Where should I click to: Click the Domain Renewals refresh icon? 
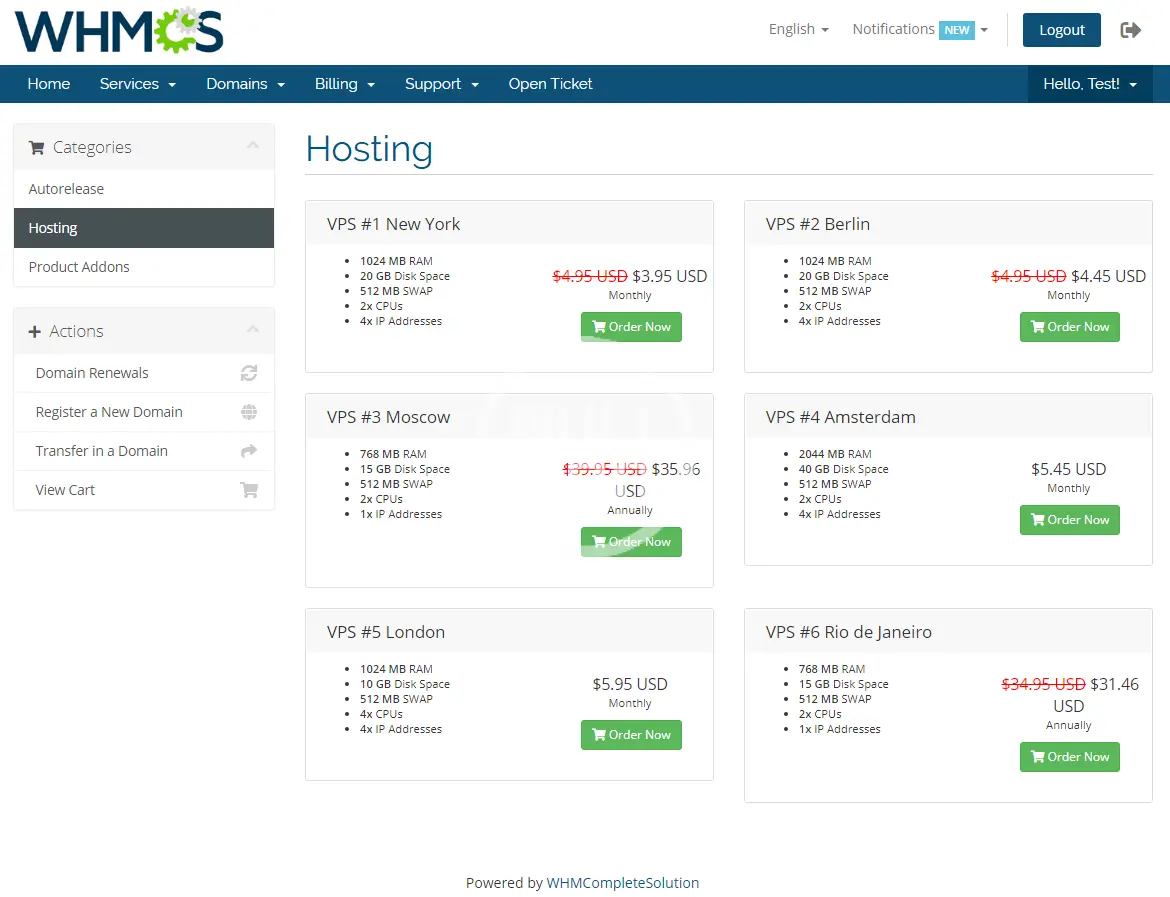[x=249, y=373]
